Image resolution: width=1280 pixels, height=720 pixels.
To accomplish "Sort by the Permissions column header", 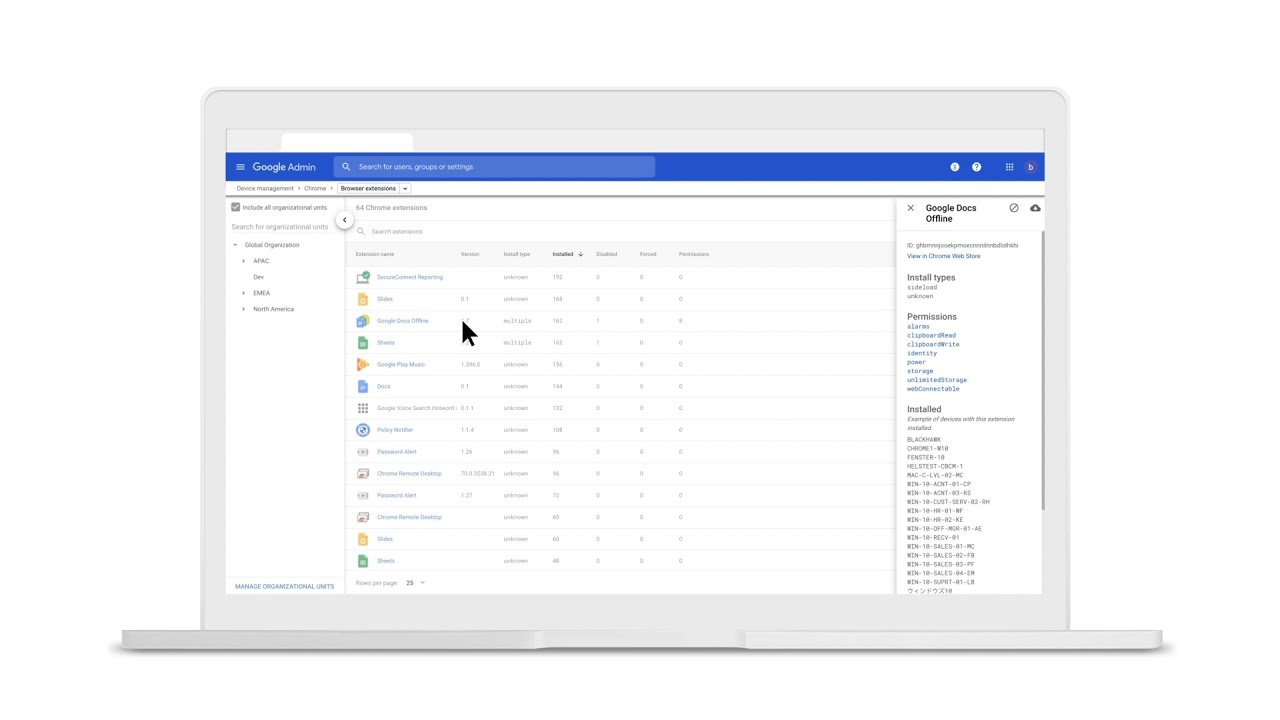I will click(x=694, y=254).
